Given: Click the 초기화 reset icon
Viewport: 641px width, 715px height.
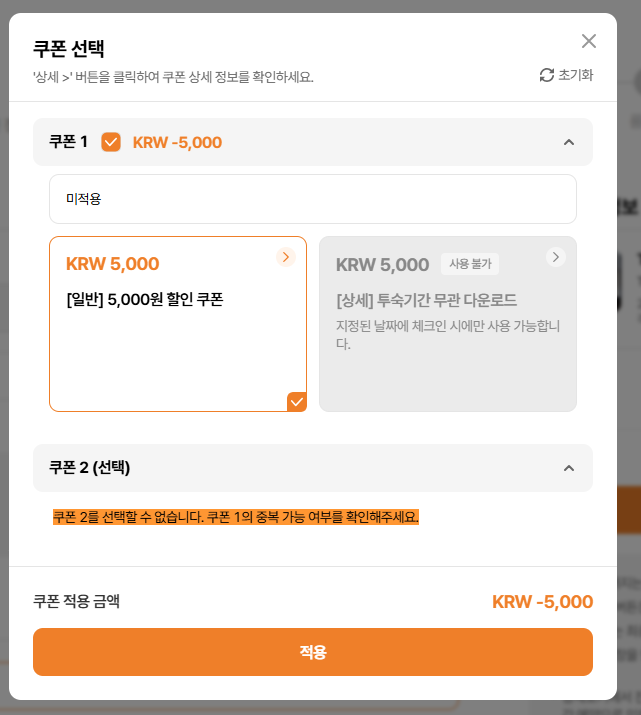Looking at the screenshot, I should tap(546, 75).
